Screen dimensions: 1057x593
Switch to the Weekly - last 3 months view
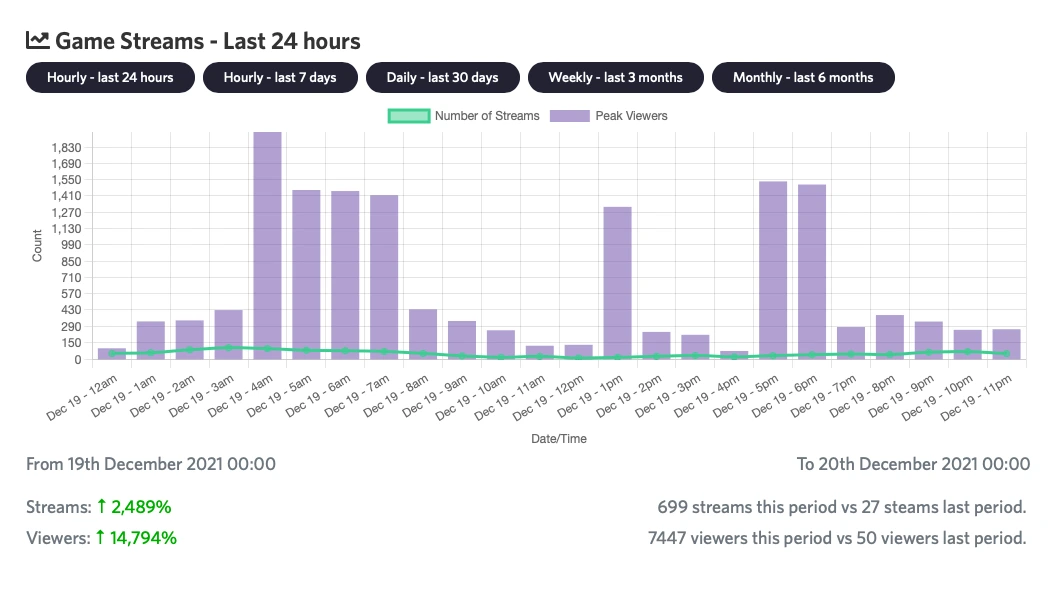(615, 77)
